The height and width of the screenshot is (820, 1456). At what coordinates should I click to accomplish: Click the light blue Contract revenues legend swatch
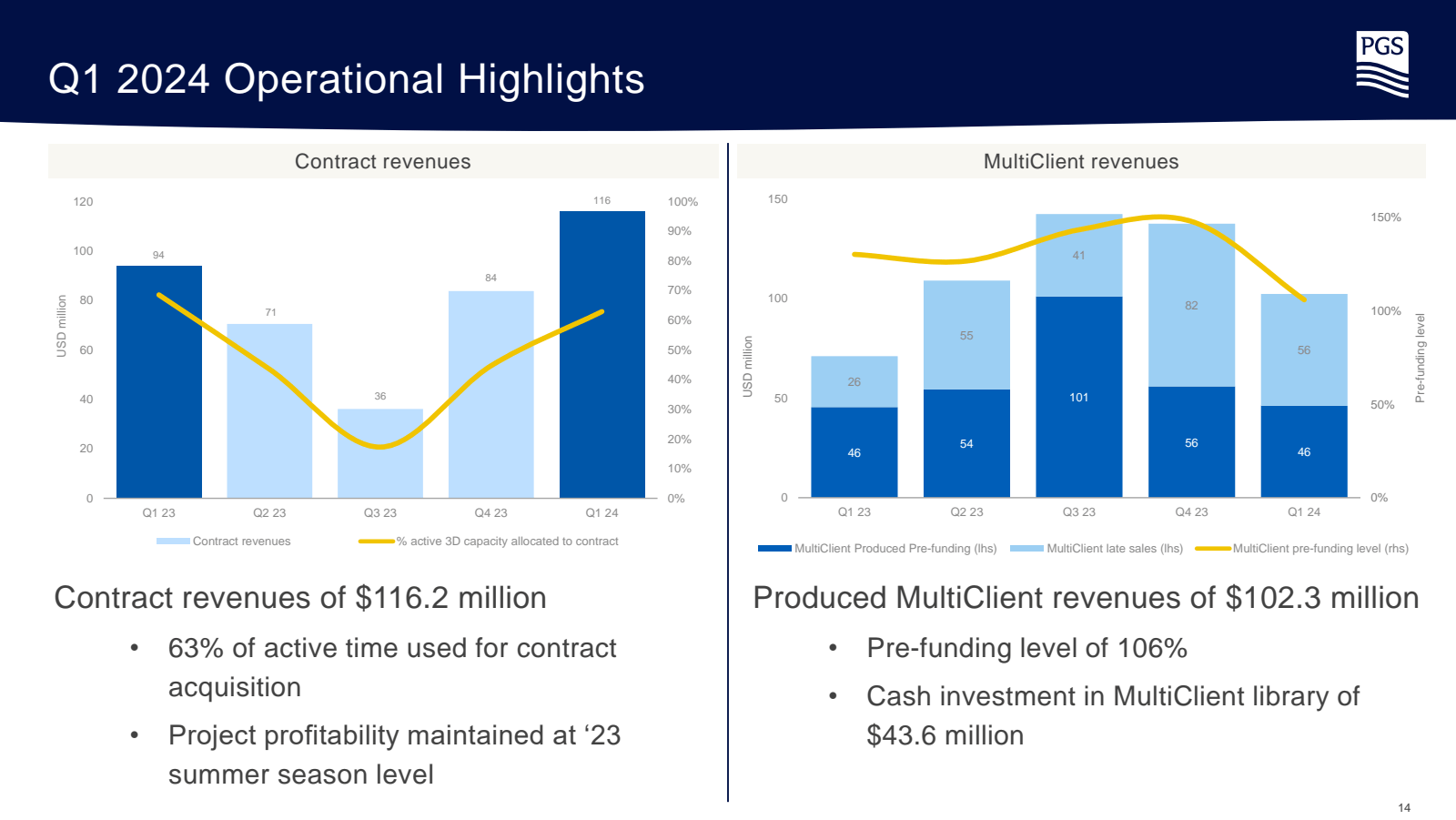coord(173,542)
